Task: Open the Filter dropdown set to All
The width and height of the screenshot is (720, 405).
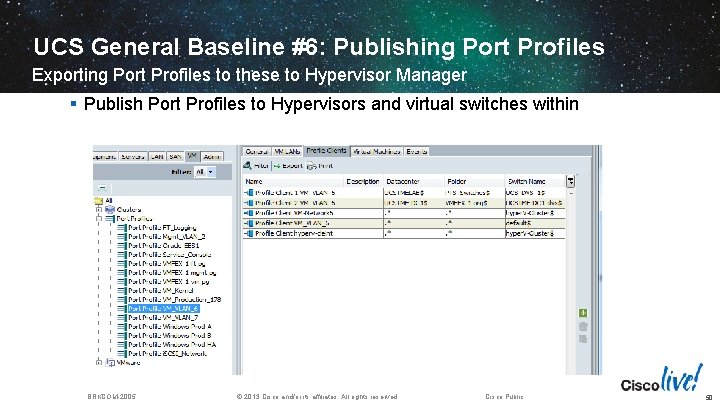Action: pyautogui.click(x=205, y=172)
